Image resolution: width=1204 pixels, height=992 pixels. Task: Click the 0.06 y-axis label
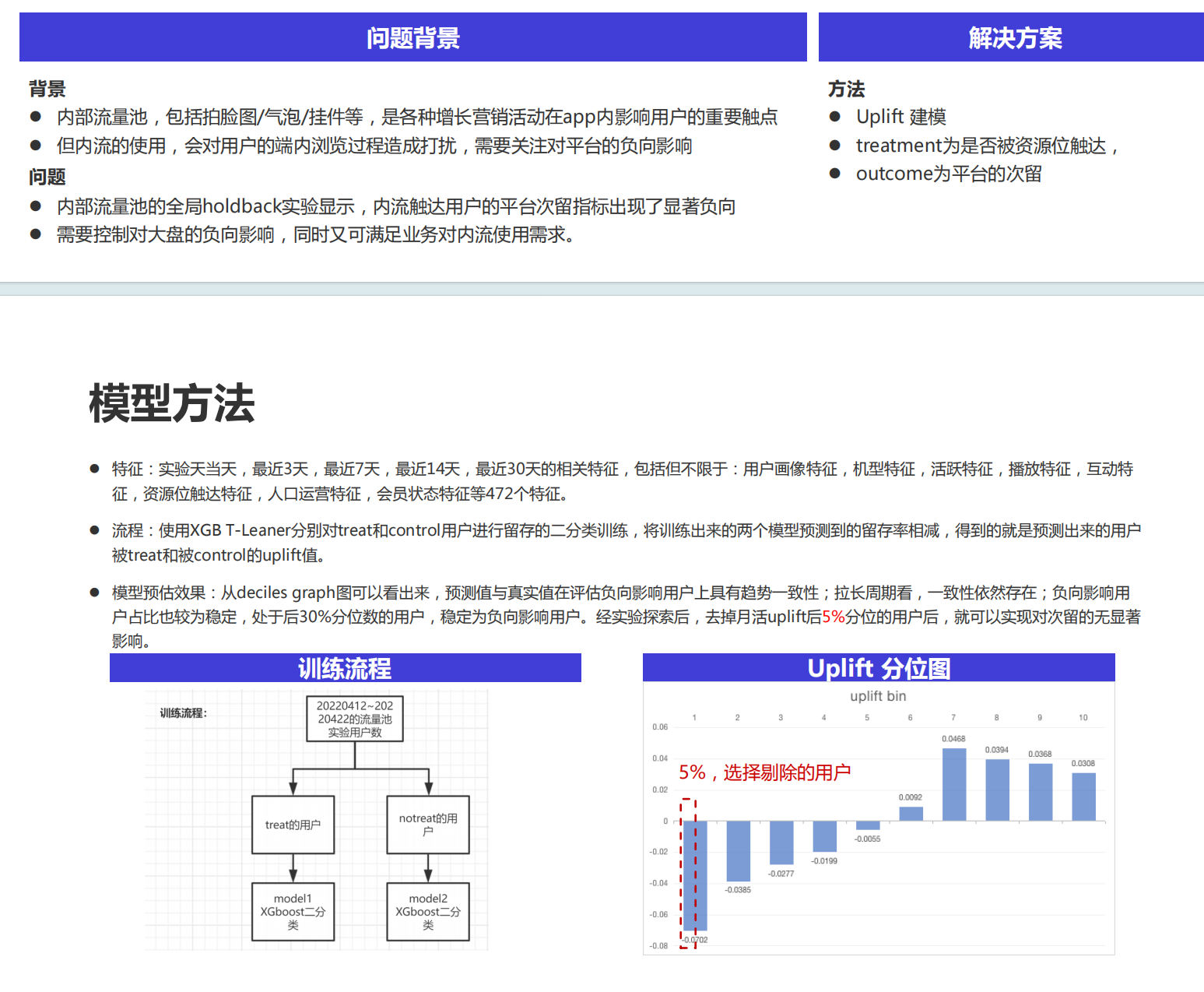pyautogui.click(x=660, y=726)
